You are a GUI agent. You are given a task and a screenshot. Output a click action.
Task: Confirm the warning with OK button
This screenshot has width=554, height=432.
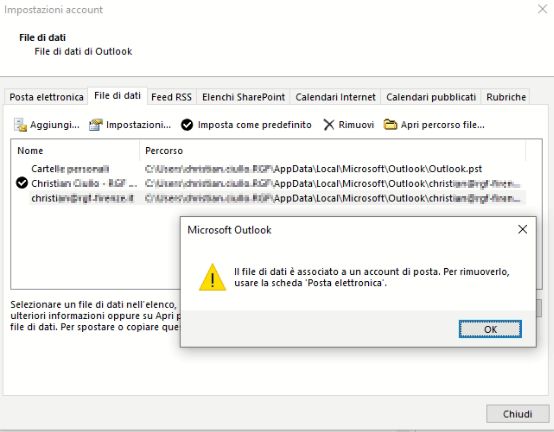[x=490, y=329]
